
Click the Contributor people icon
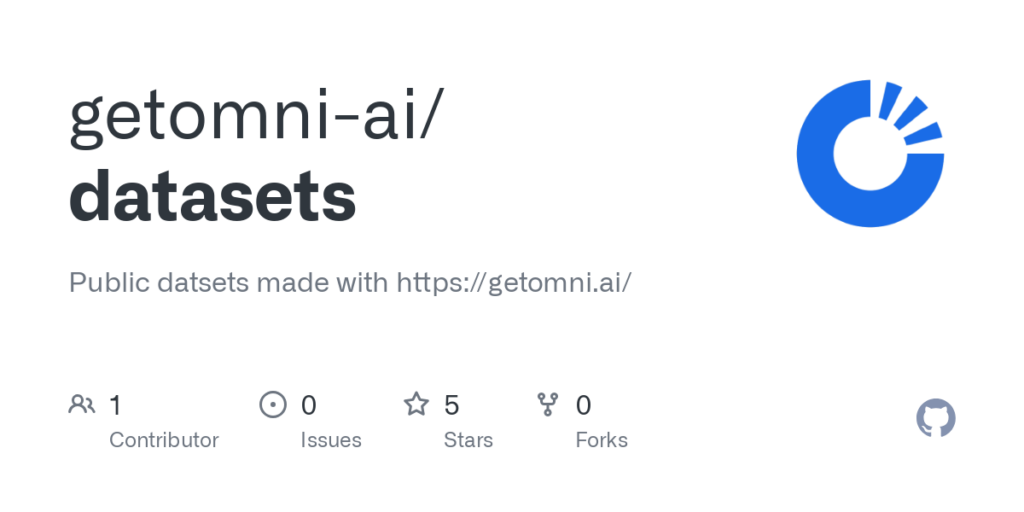[81, 405]
